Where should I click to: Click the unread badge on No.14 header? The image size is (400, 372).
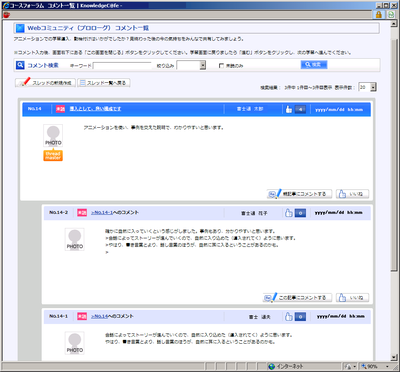[60, 109]
